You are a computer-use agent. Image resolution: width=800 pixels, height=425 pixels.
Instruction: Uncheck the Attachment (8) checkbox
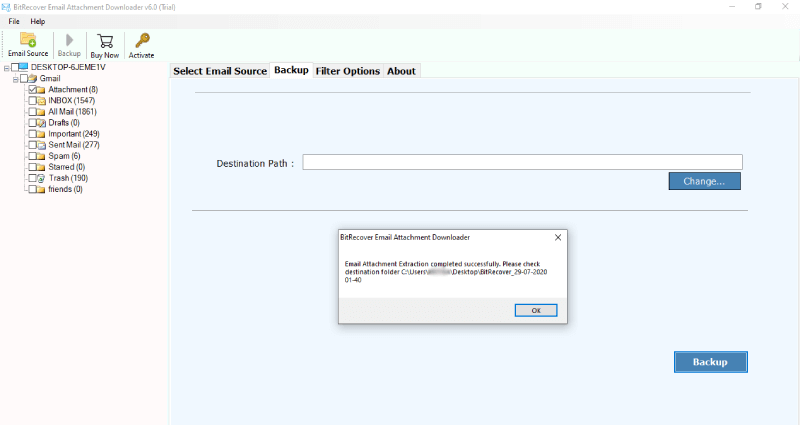[32, 90]
